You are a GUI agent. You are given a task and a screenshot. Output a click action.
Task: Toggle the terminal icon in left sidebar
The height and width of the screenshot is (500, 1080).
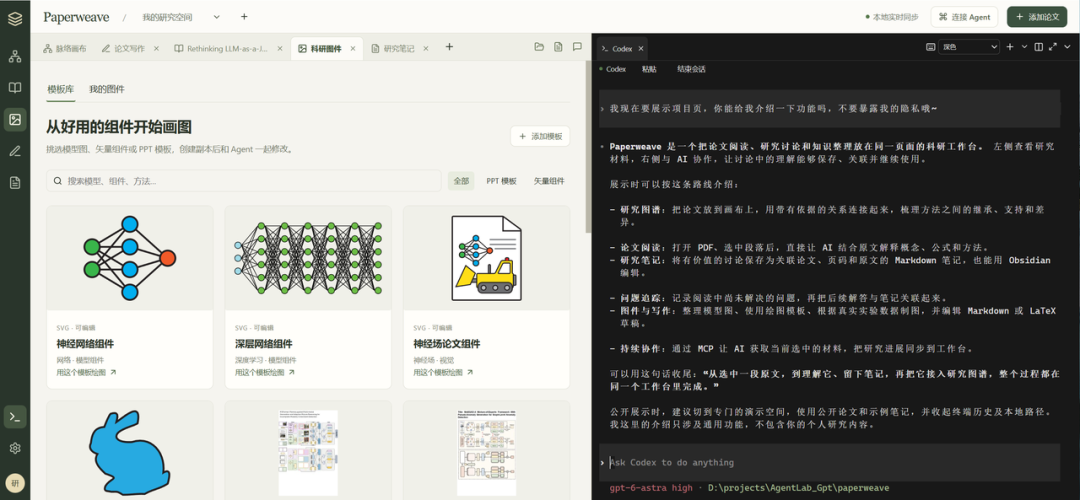pos(14,417)
